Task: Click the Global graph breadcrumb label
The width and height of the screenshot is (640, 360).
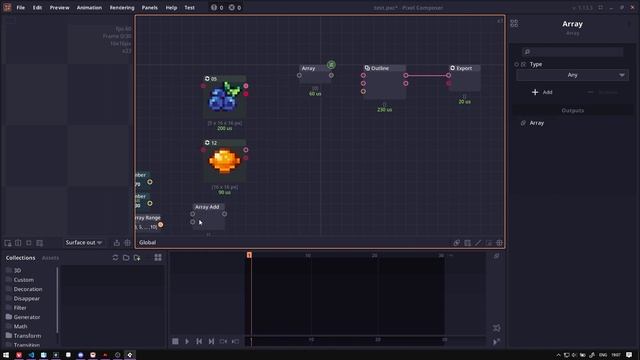Action: click(x=147, y=242)
